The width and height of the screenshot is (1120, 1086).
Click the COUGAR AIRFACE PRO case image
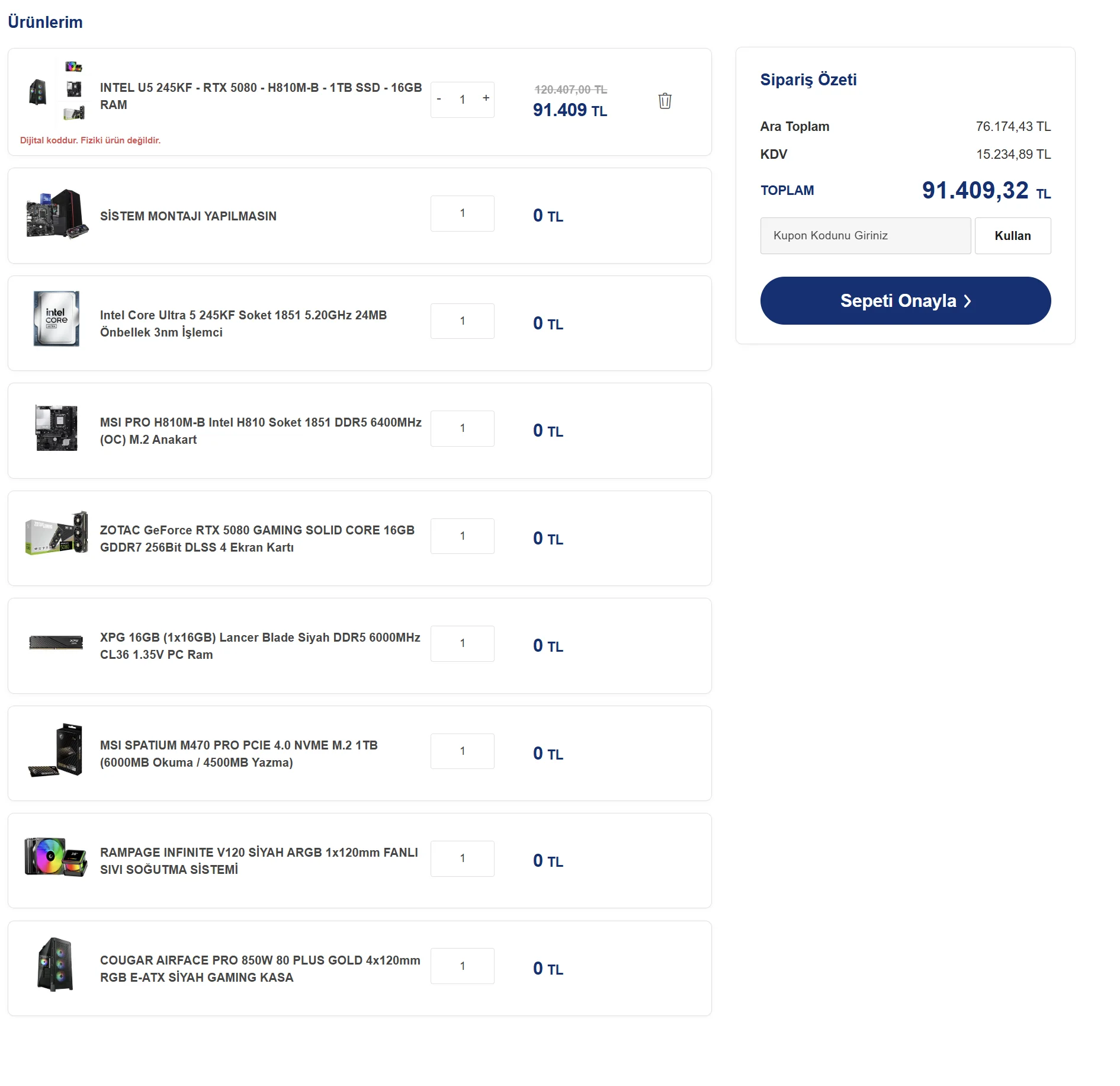[56, 965]
